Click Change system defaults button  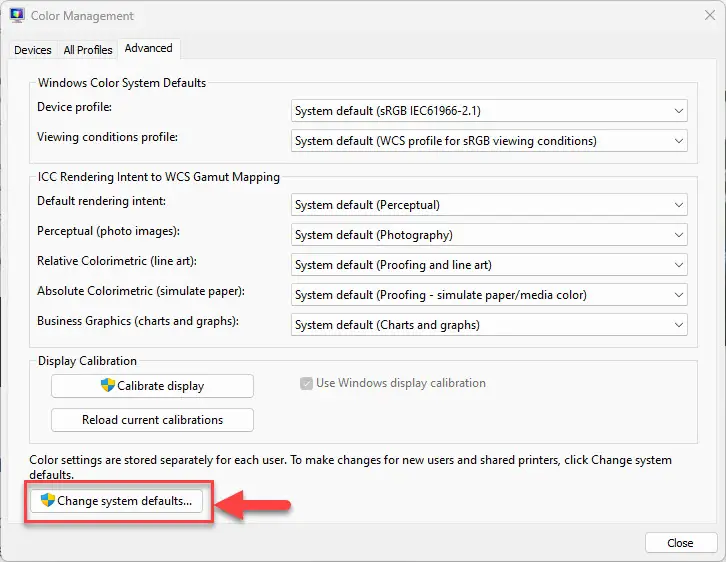117,501
